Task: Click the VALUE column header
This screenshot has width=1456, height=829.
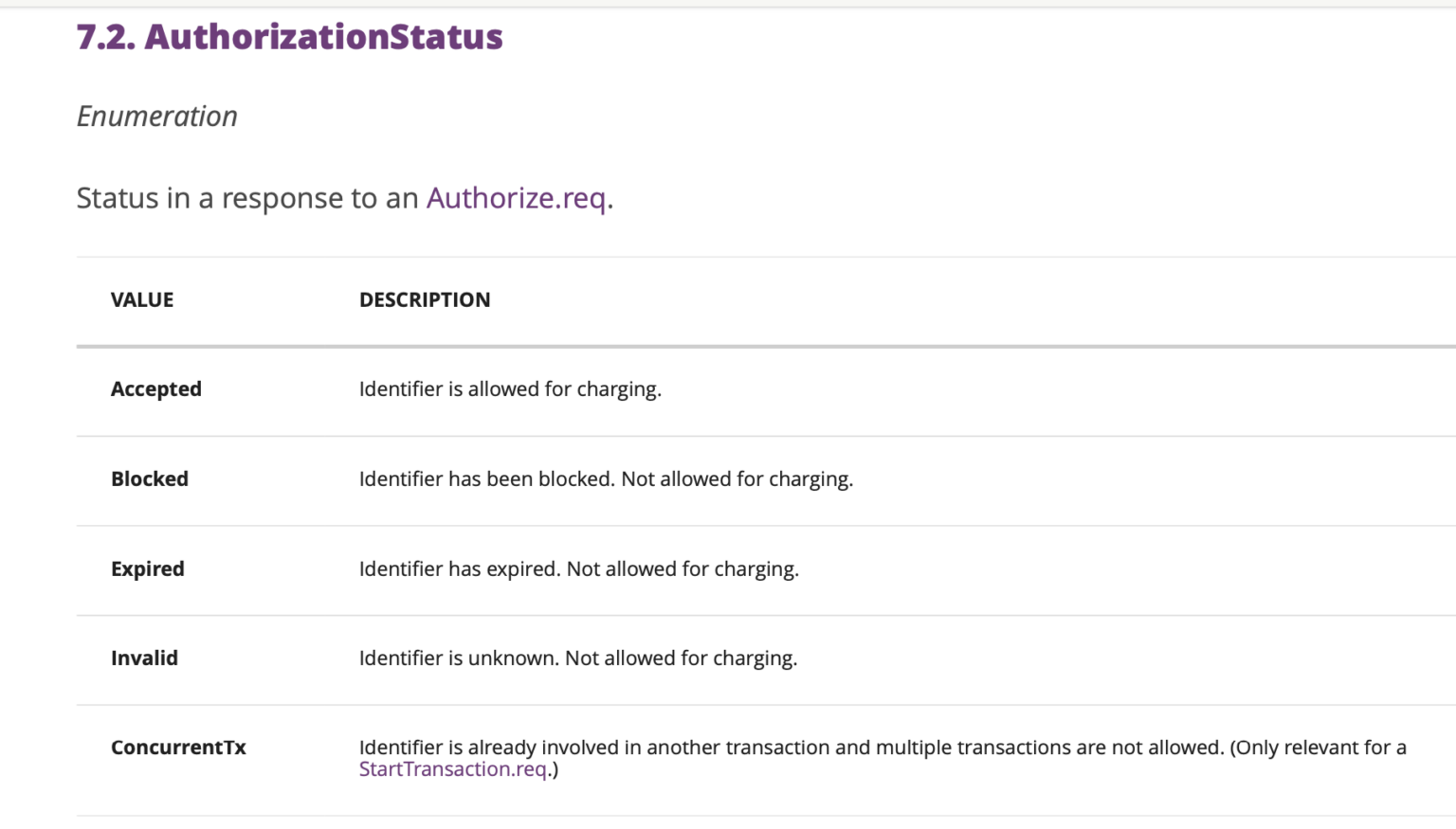Action: [142, 299]
